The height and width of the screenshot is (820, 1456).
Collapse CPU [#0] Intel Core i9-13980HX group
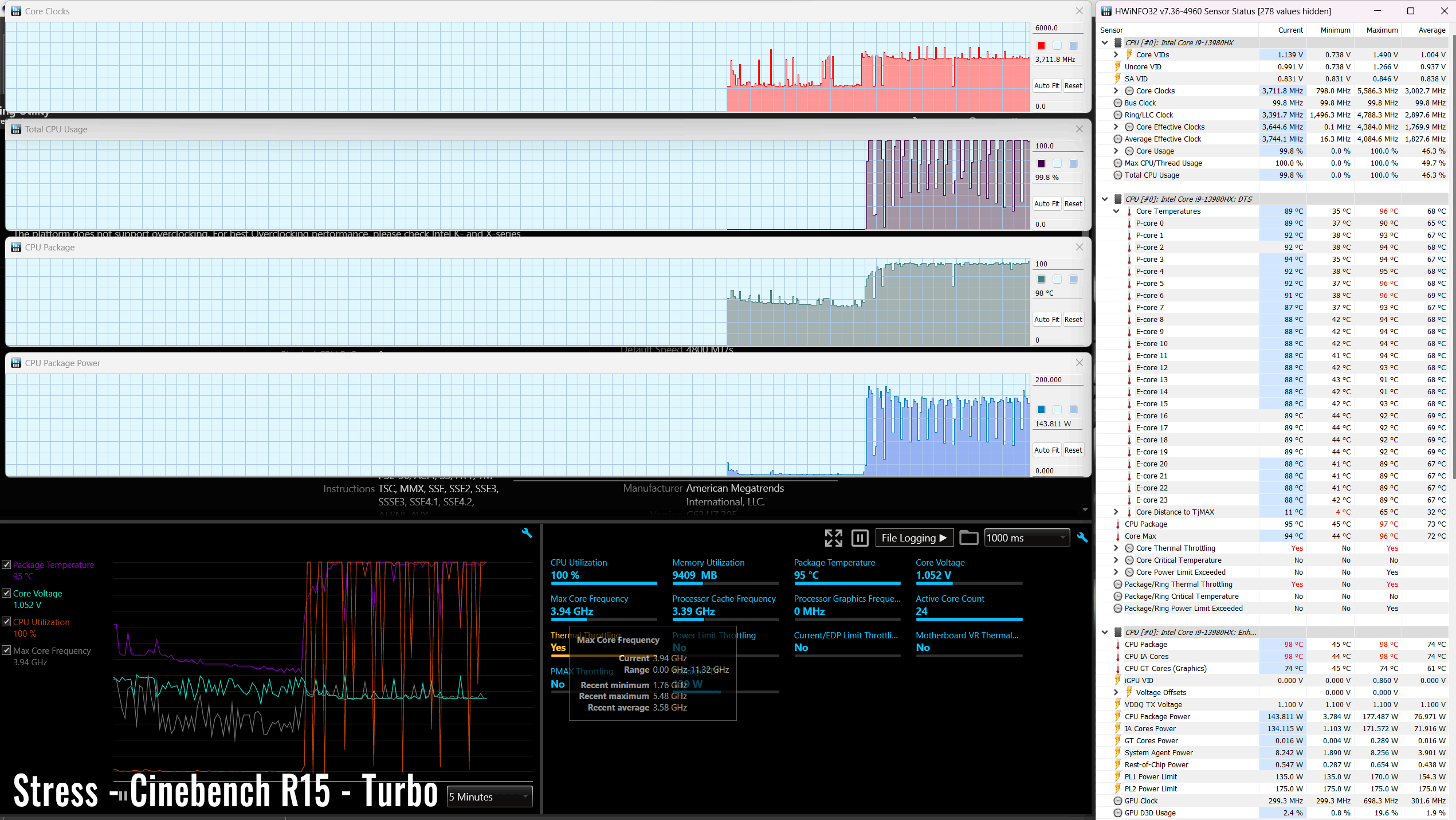[1105, 42]
